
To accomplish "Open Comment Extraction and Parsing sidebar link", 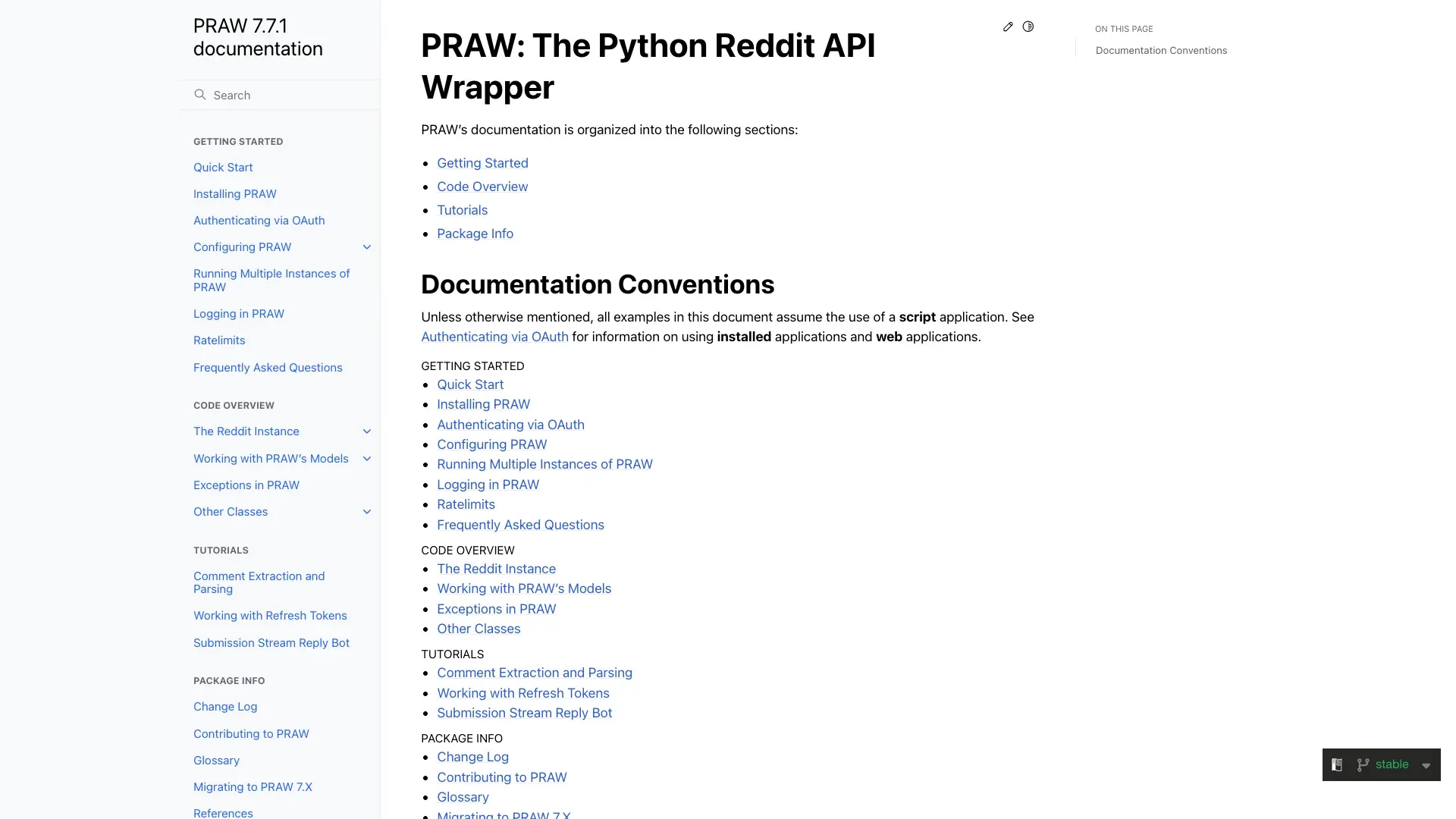I will tap(259, 582).
